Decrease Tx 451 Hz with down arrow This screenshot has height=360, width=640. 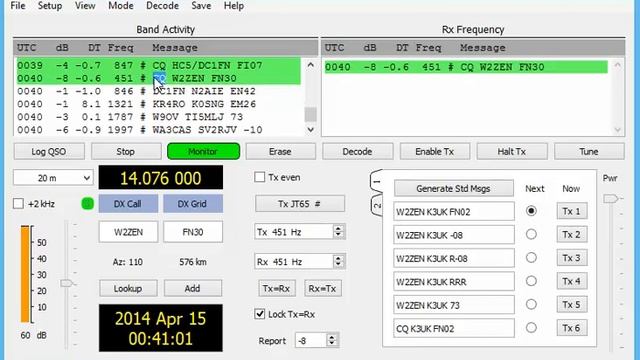coord(338,235)
